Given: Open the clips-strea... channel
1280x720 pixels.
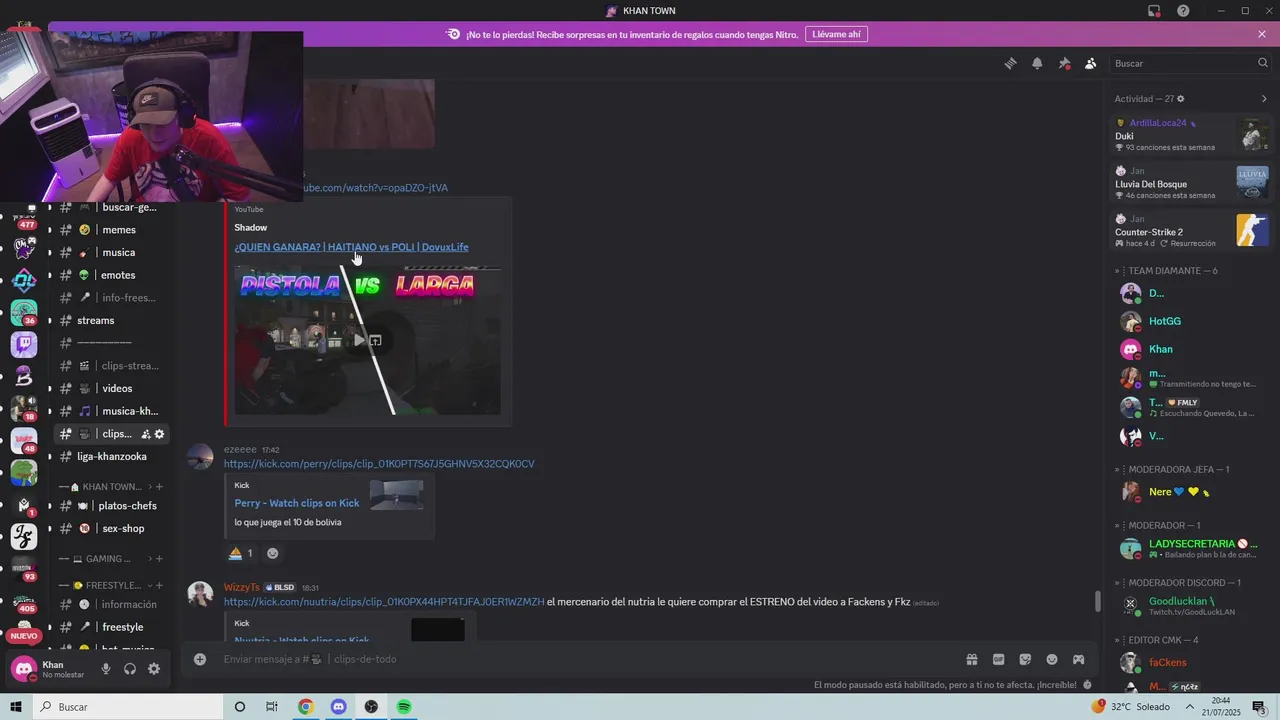Looking at the screenshot, I should [x=110, y=366].
